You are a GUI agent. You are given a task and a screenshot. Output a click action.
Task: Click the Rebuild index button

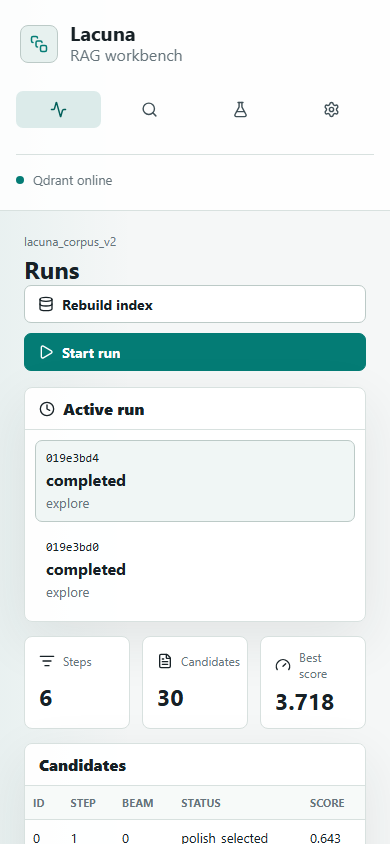tap(195, 304)
